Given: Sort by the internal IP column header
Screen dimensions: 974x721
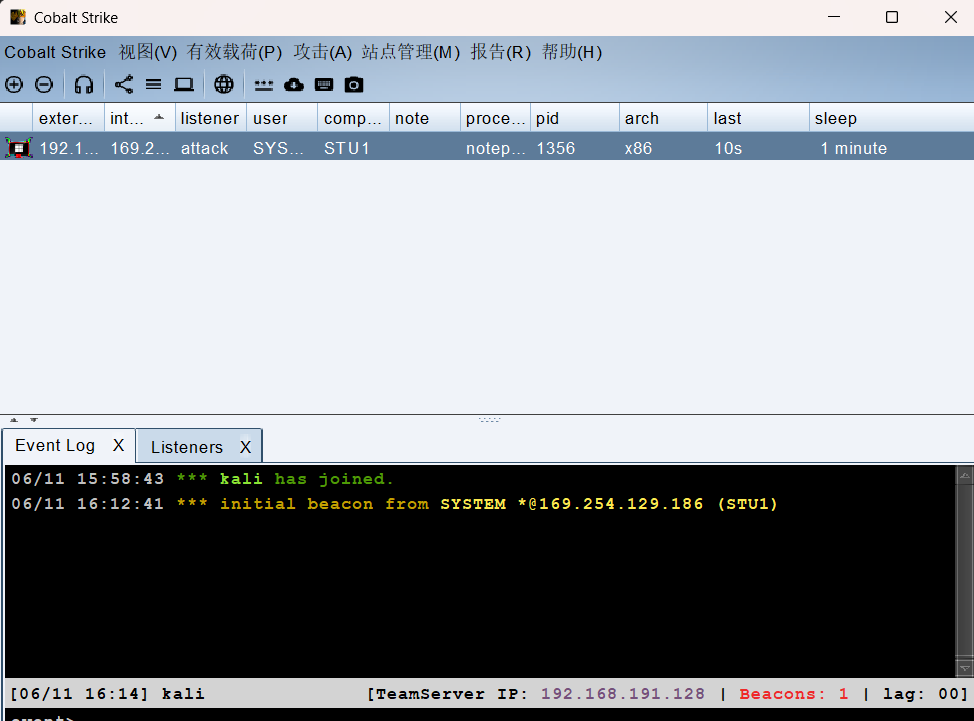Looking at the screenshot, I should tap(139, 118).
